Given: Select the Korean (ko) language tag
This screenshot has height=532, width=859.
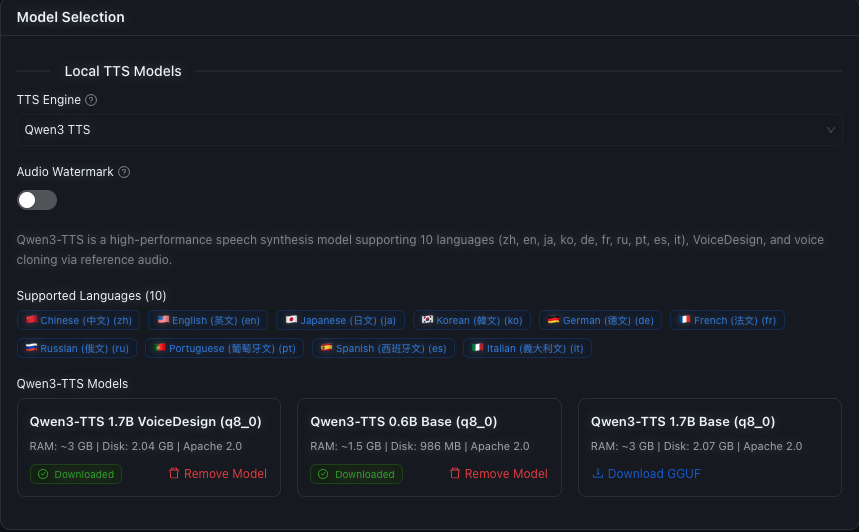Looking at the screenshot, I should click(x=472, y=320).
